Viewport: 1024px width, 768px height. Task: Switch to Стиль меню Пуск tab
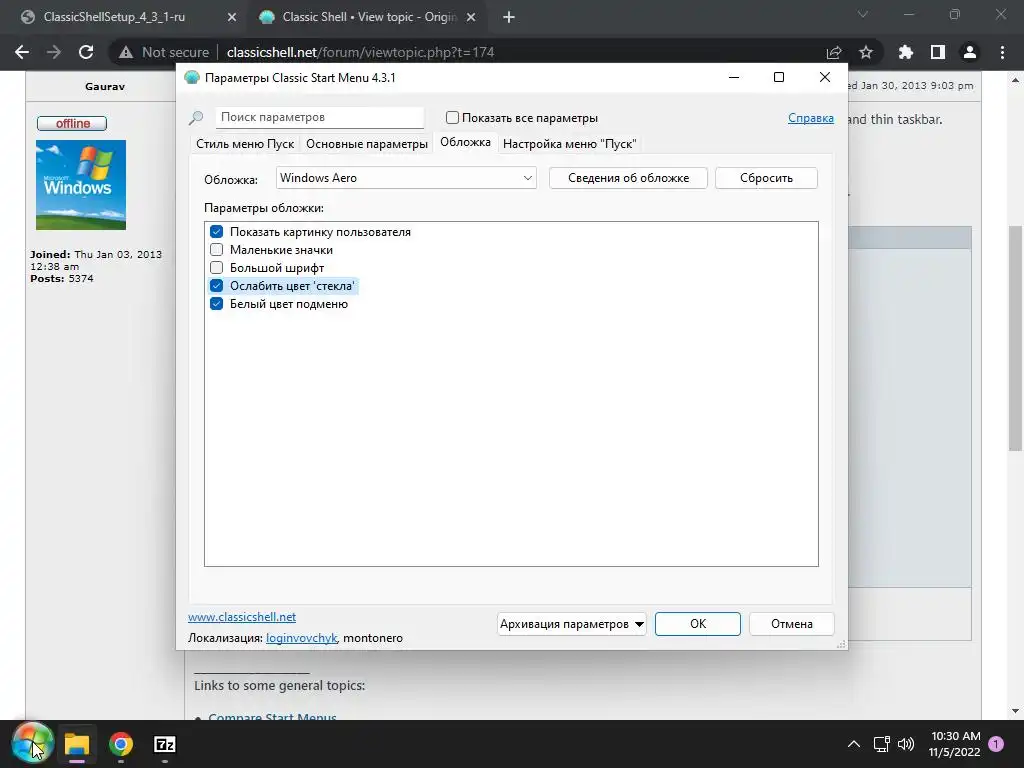(x=245, y=144)
